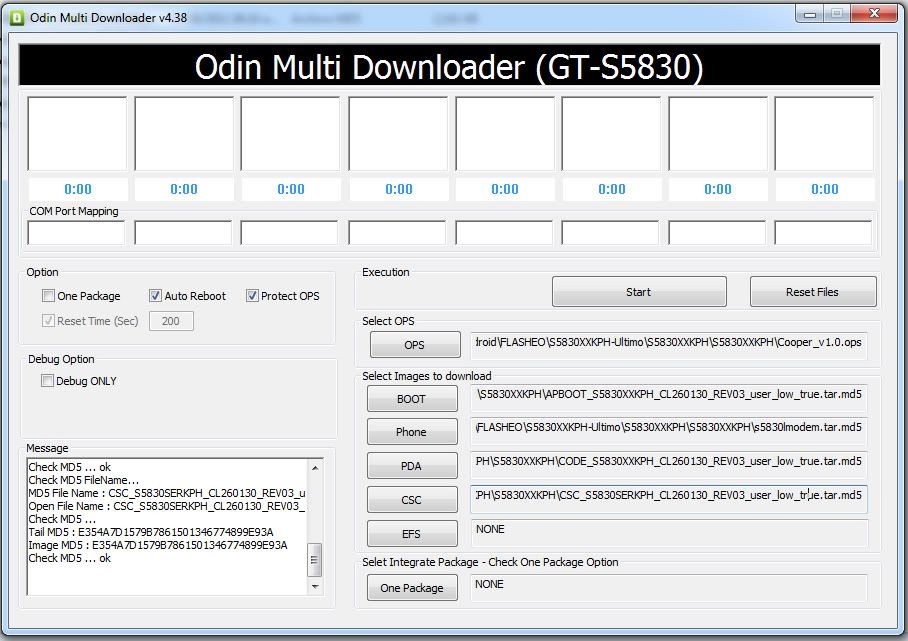Screen dimensions: 908x641
Task: Open the OPS file selector button
Action: [x=415, y=345]
